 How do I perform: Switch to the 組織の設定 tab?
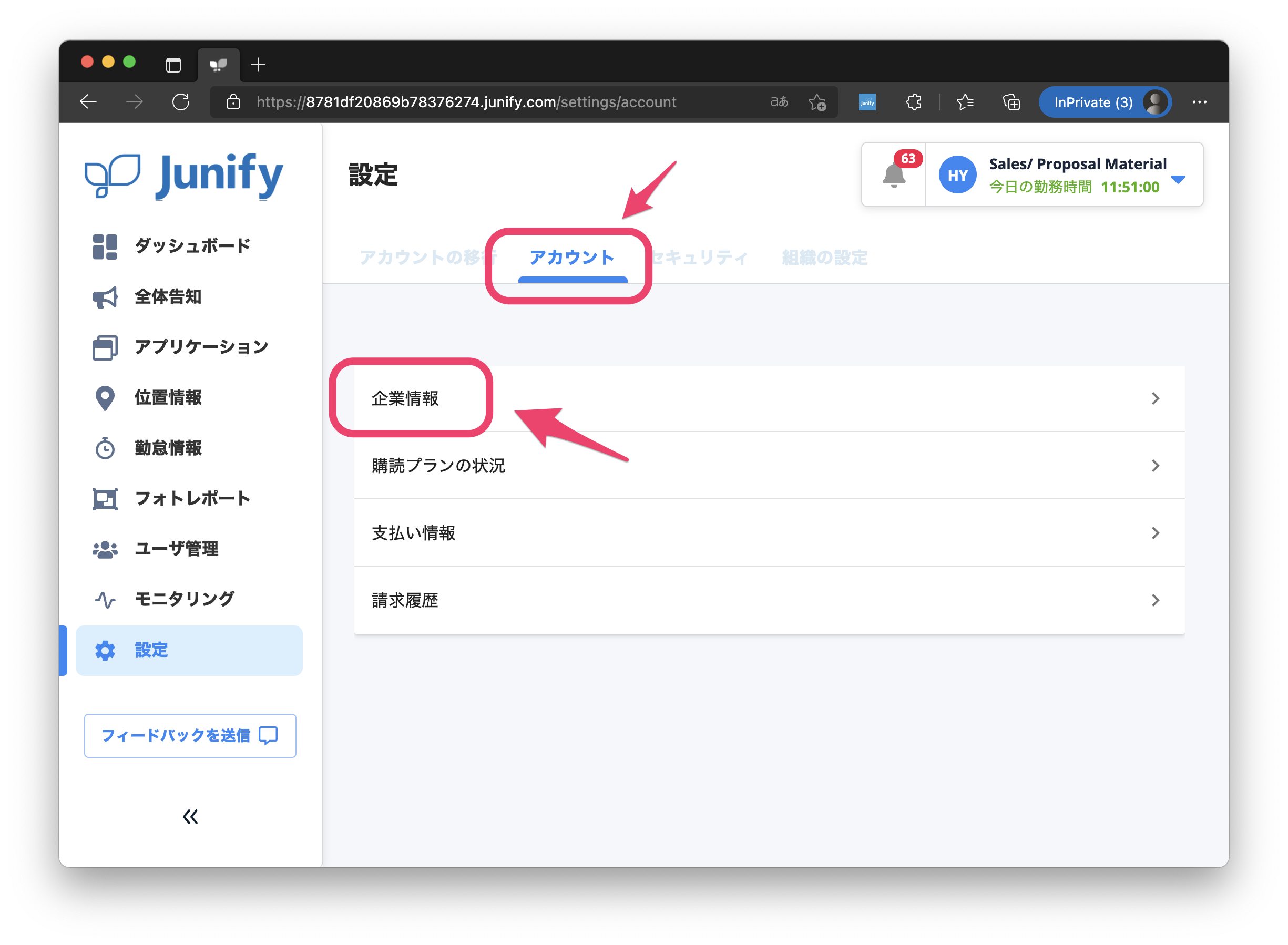(824, 258)
